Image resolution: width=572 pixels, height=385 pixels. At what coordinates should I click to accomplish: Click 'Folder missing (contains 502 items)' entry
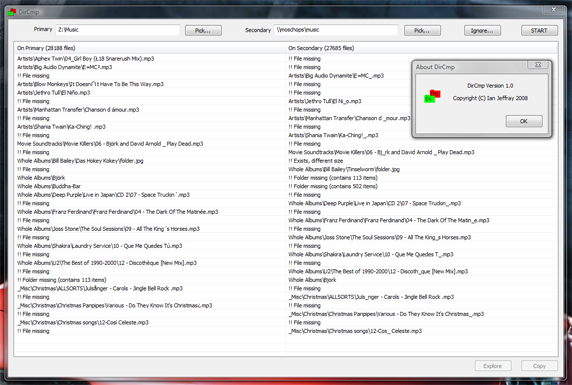click(x=333, y=186)
